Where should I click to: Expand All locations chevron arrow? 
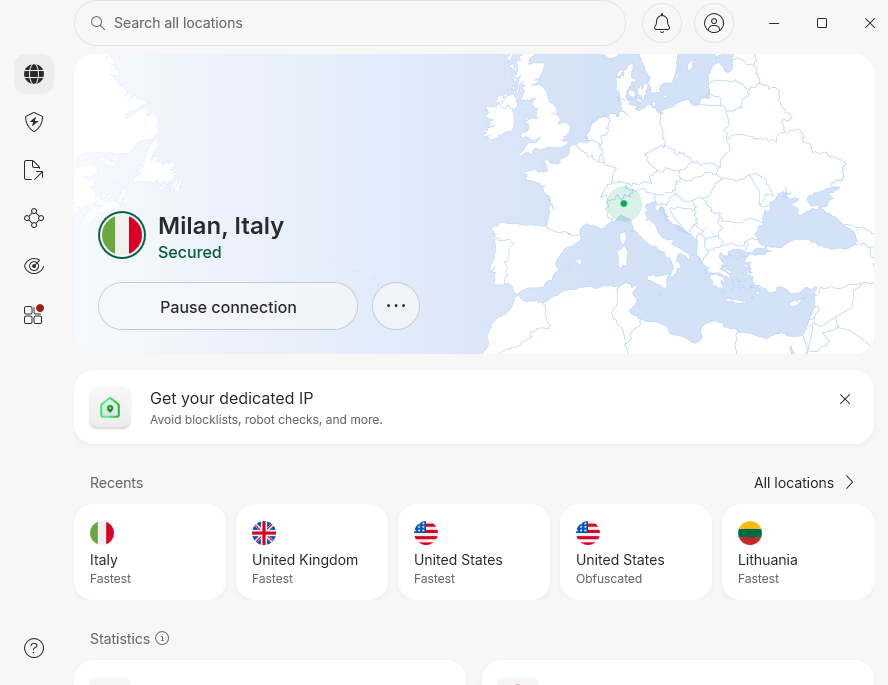pos(849,482)
